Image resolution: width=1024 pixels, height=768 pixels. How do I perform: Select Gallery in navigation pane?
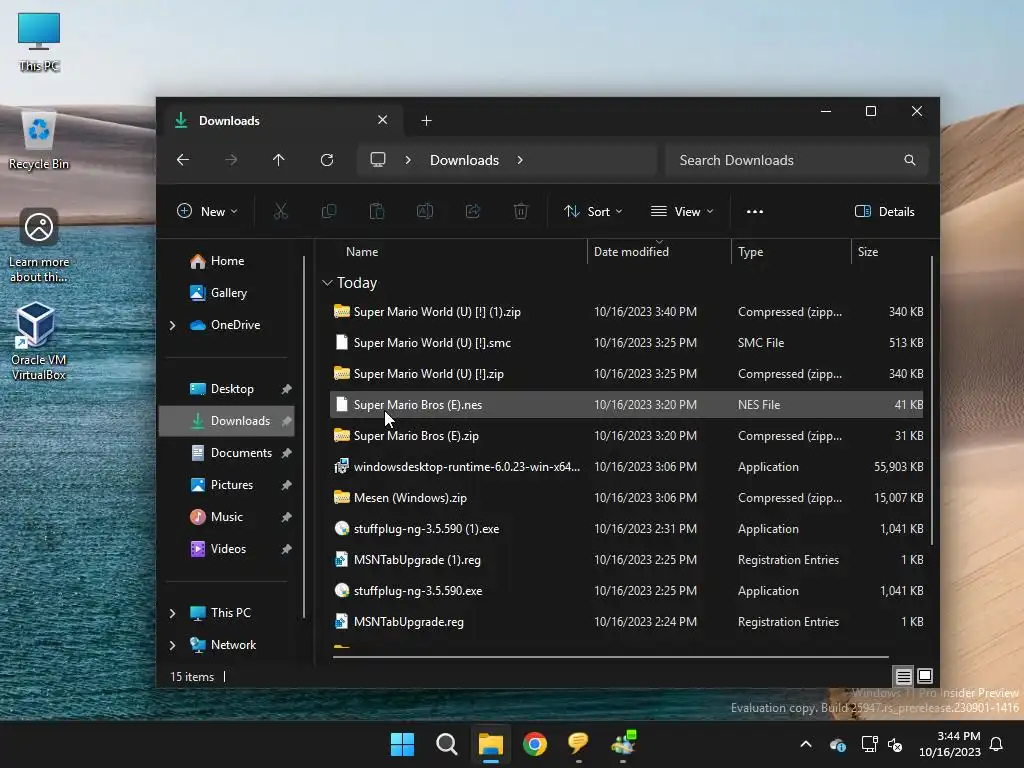tap(227, 293)
